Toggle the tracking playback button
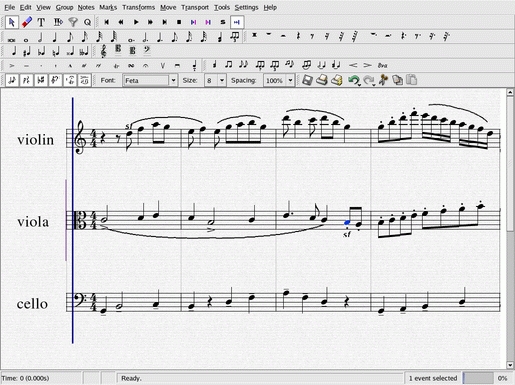515x385 pixels. pyautogui.click(x=237, y=22)
